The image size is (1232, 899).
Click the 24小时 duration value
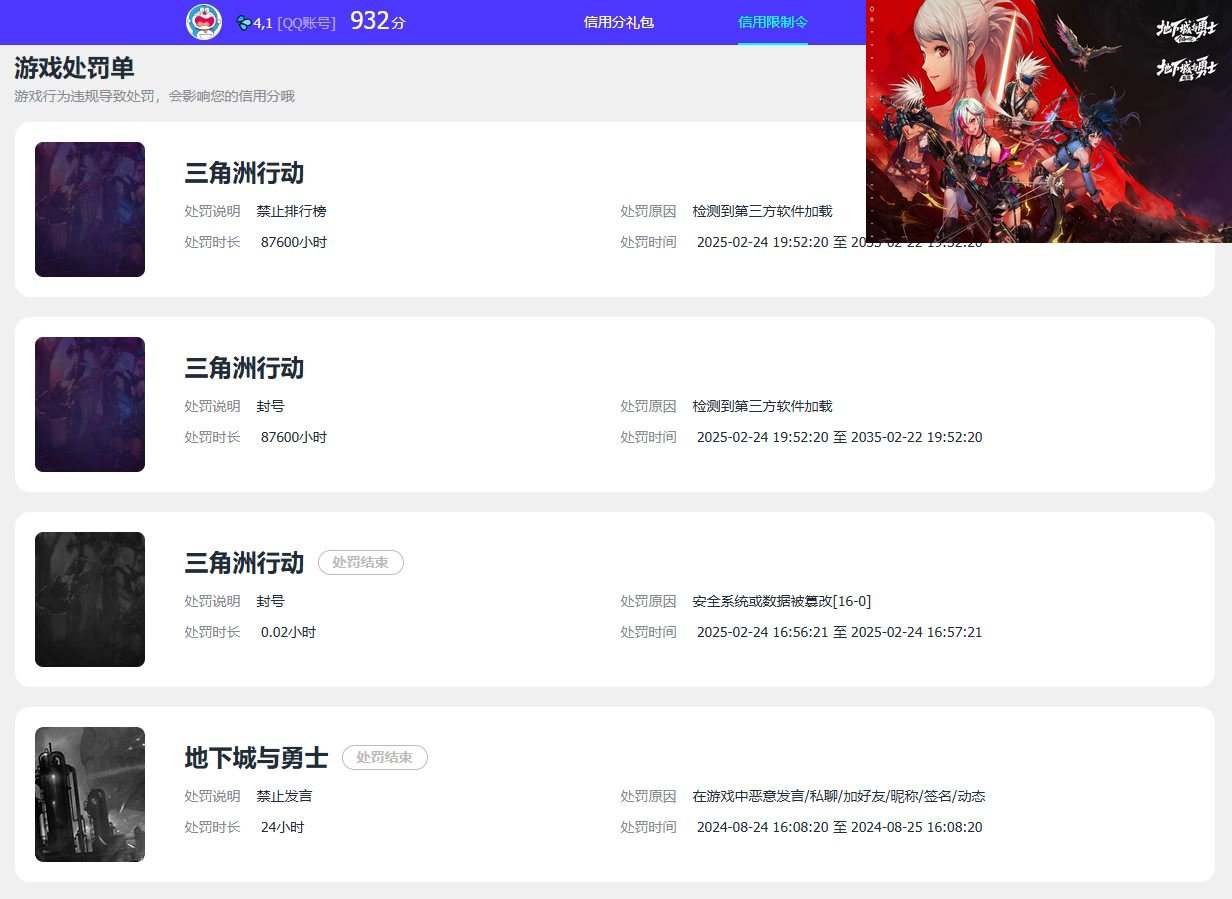[282, 827]
